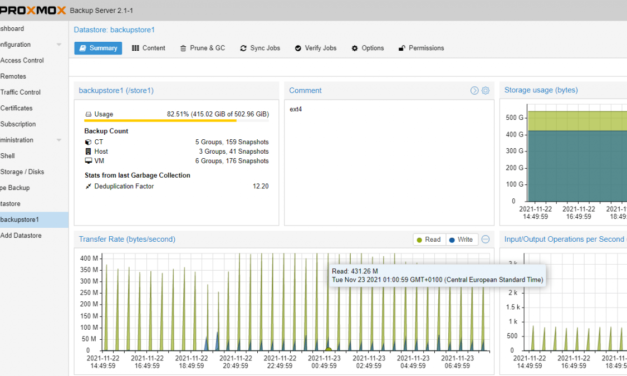Click the Verify Jobs checkmark icon

(298, 48)
